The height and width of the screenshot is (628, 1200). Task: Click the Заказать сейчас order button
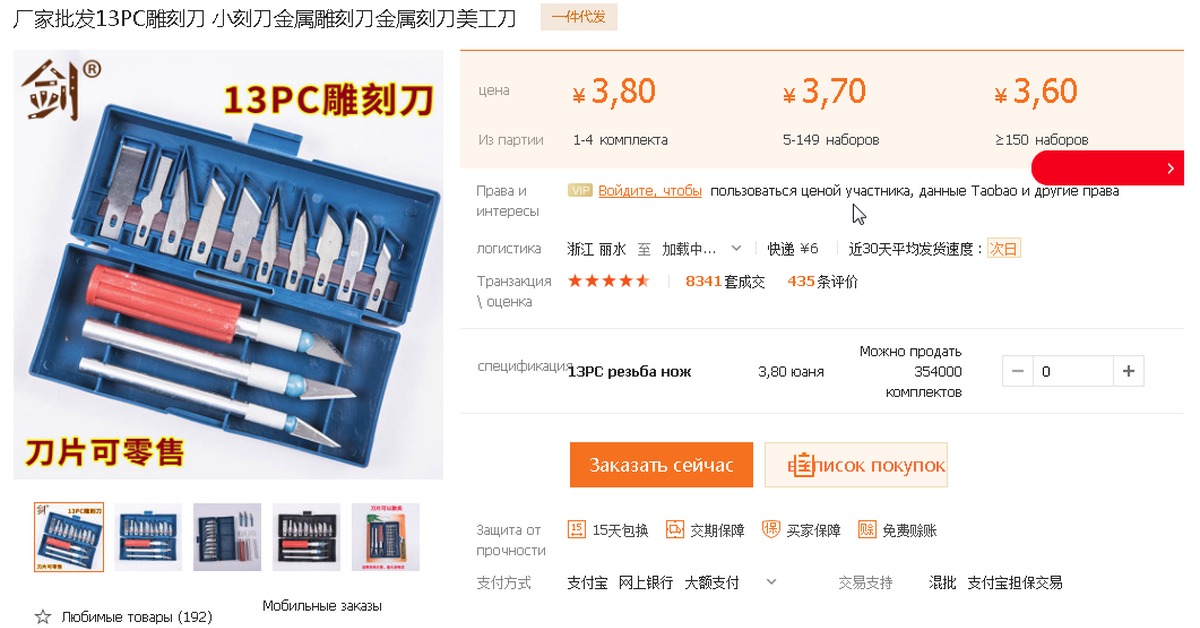(x=661, y=465)
